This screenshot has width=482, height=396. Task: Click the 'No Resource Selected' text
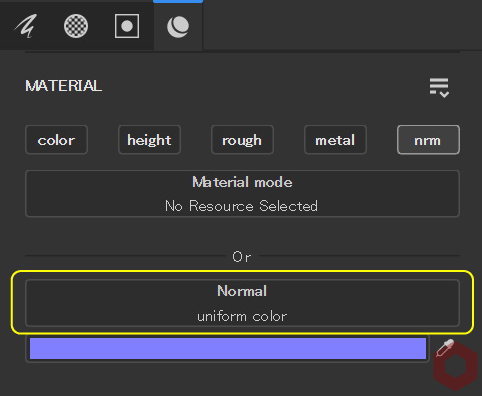pos(242,206)
